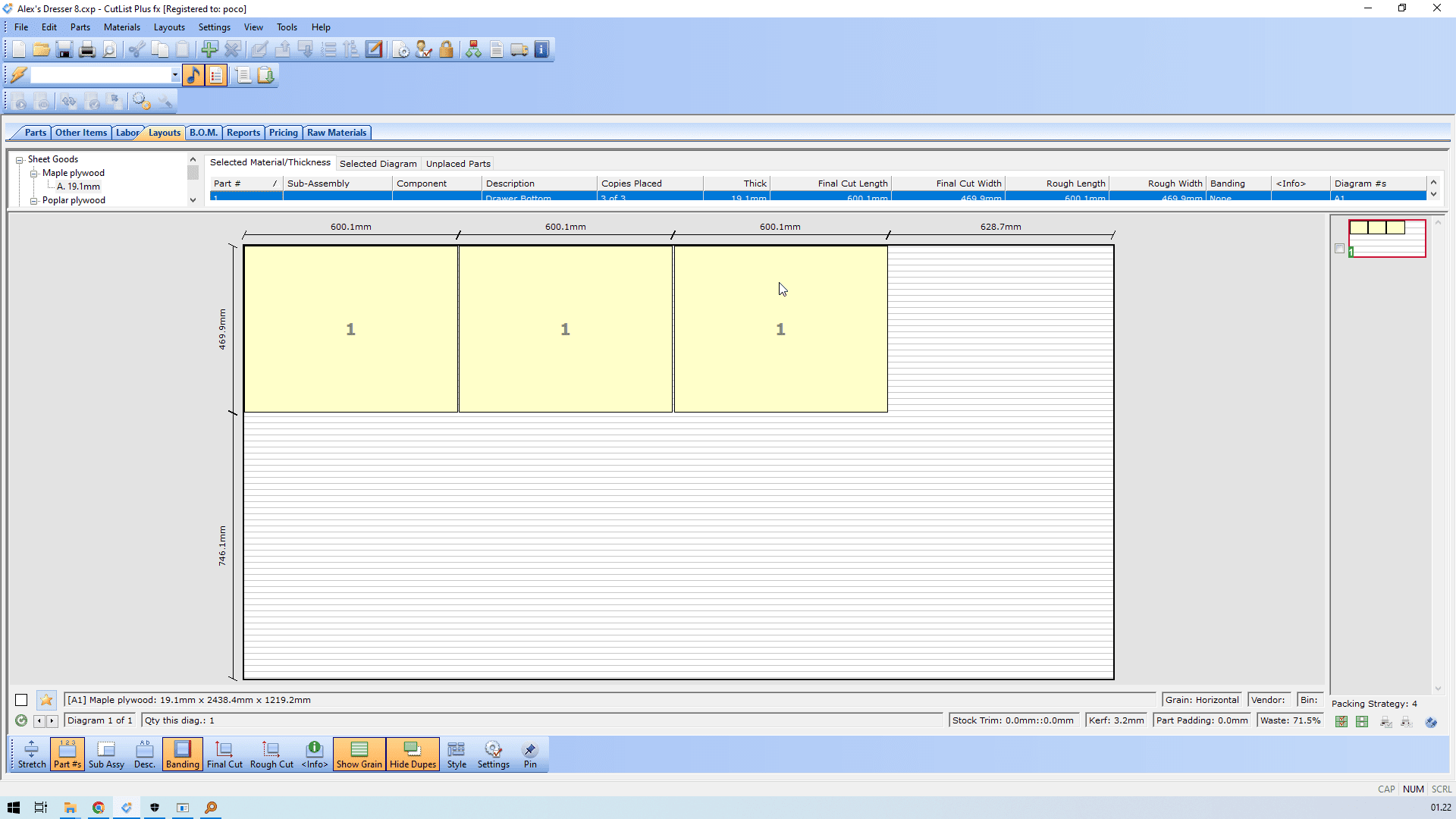Open the Layouts menu in menu bar
This screenshot has width=1456, height=819.
coord(169,27)
